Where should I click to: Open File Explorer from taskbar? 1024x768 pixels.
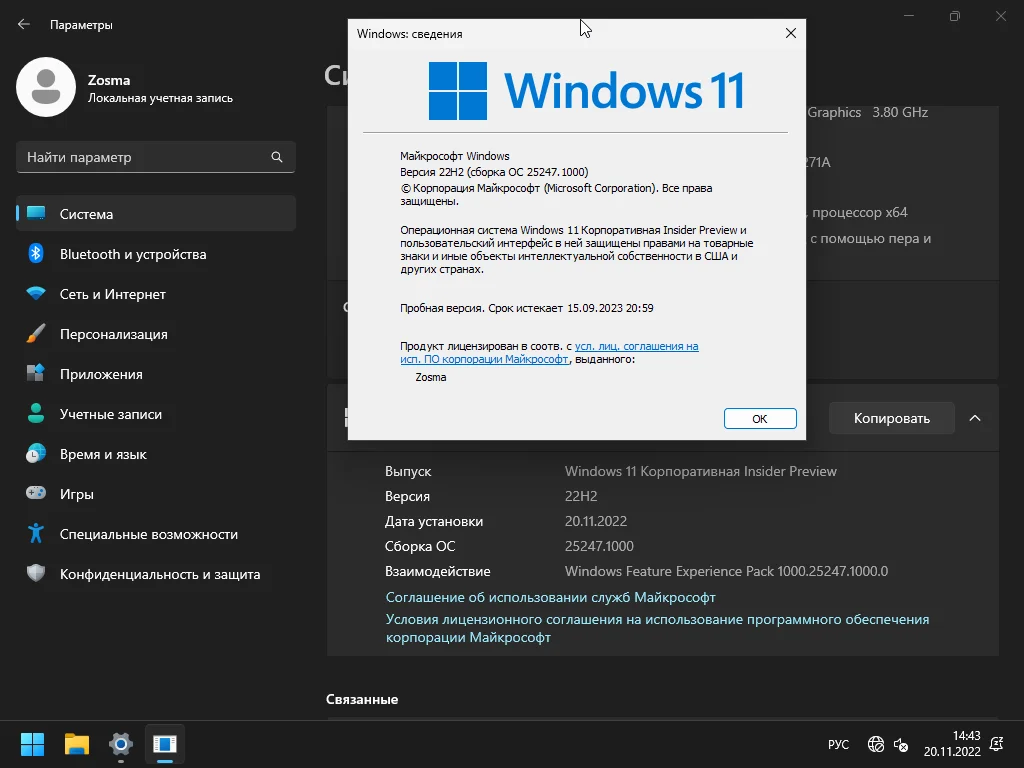pos(76,744)
